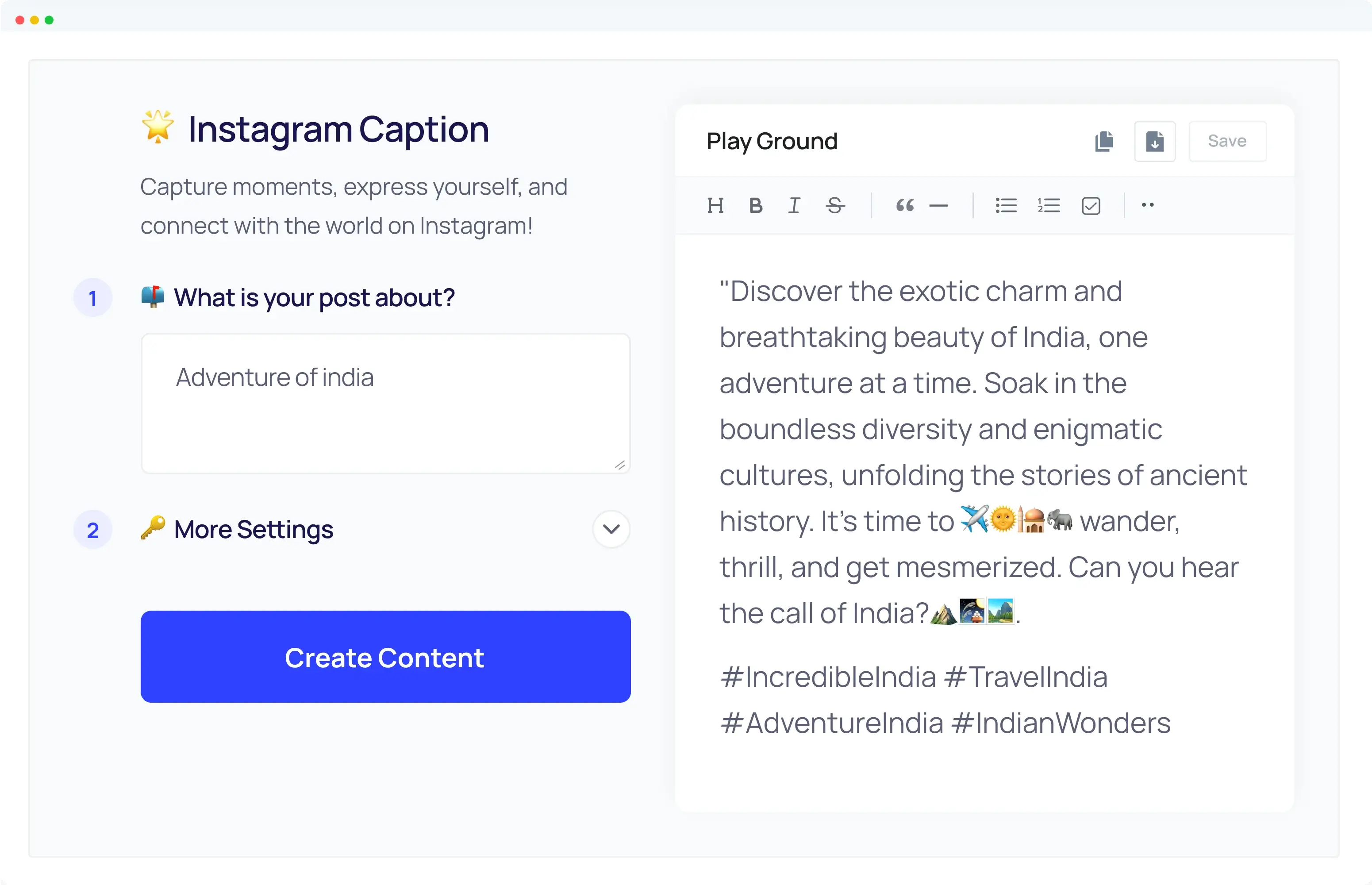Toggle bold formatting
Viewport: 1372px width, 885px height.
(755, 205)
